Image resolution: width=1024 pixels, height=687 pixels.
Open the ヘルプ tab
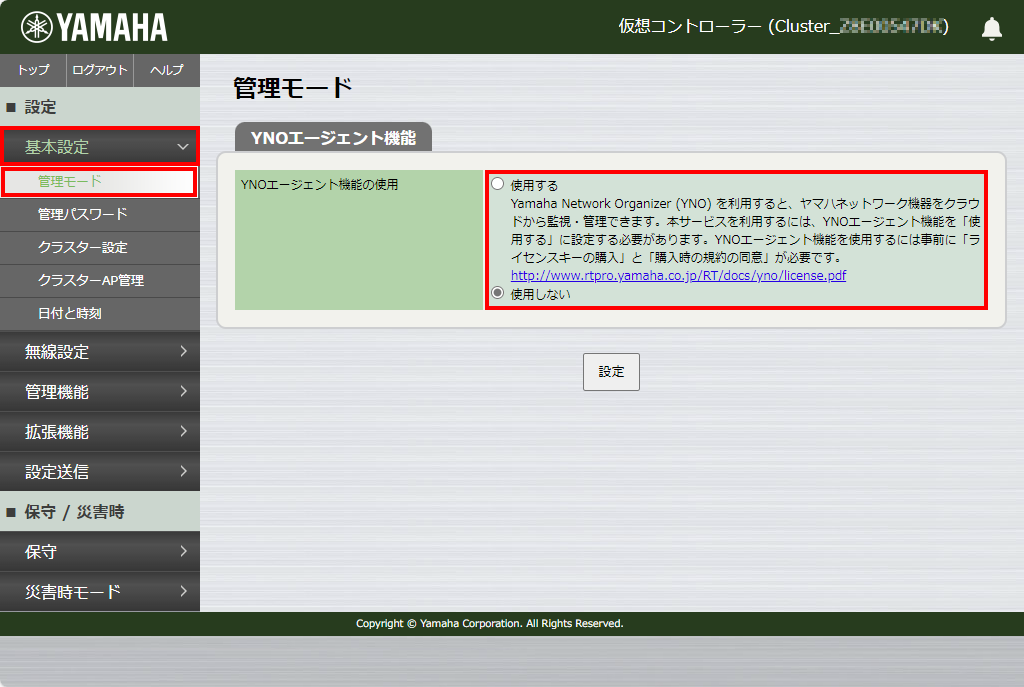[x=166, y=70]
